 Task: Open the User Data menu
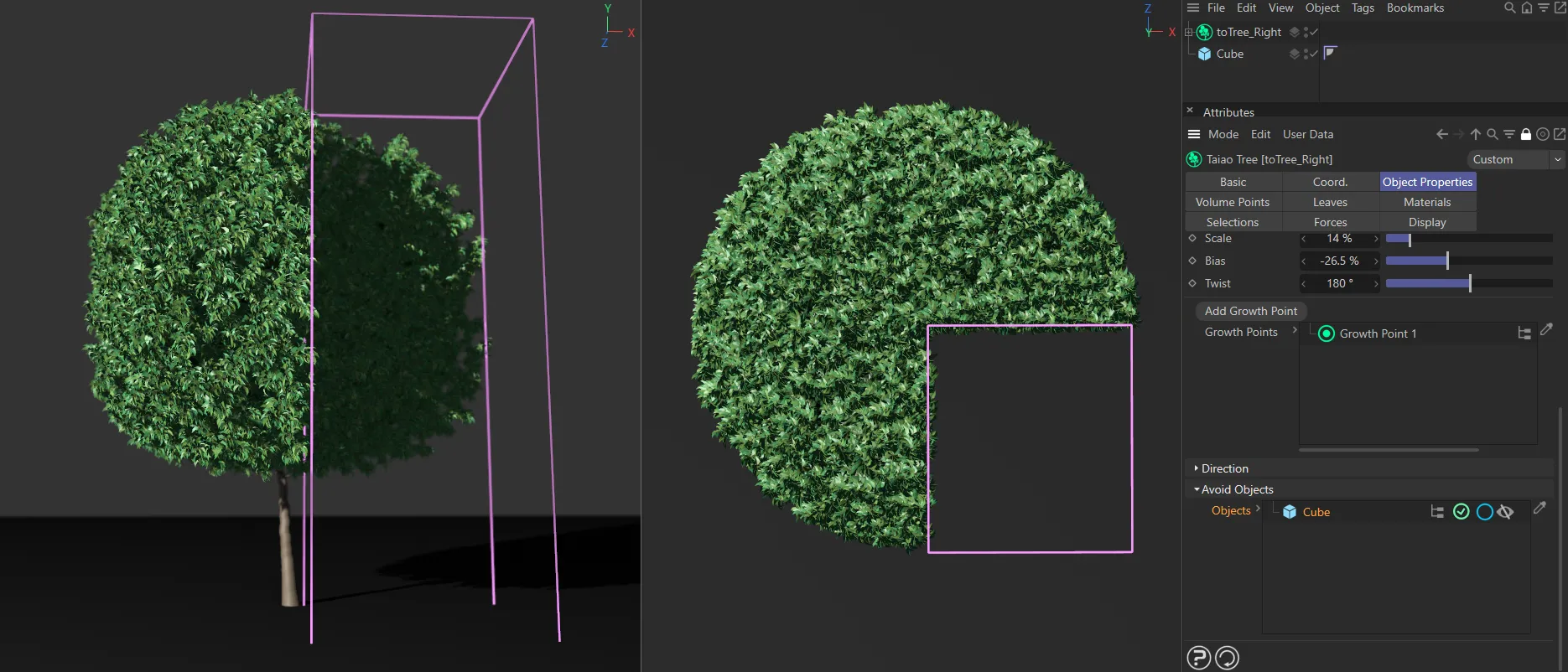click(1308, 134)
